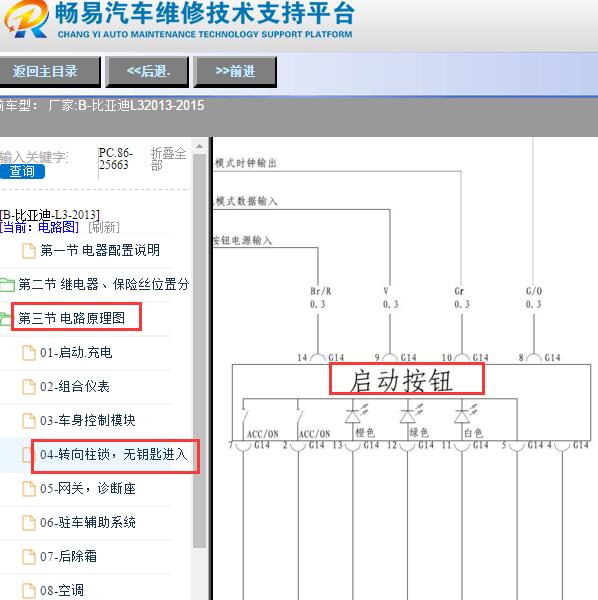Click the page icon beside 08-空调
598x600 pixels.
tap(29, 591)
